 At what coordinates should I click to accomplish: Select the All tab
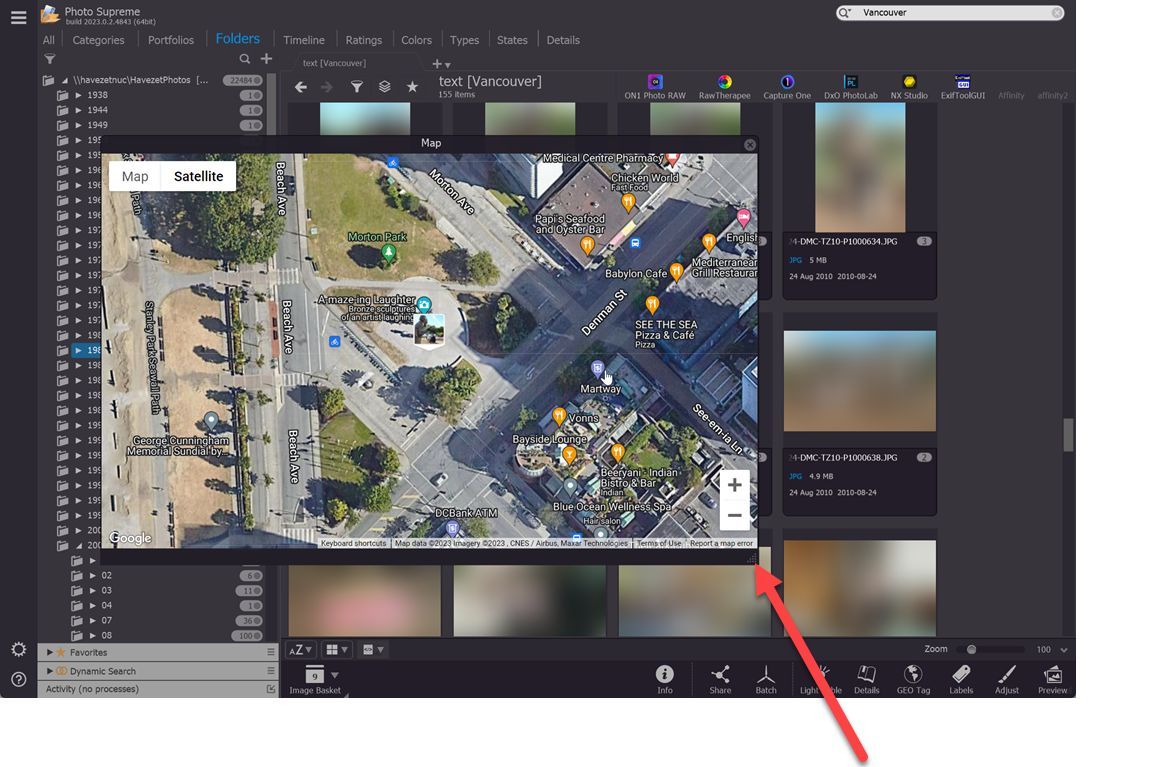click(x=48, y=40)
